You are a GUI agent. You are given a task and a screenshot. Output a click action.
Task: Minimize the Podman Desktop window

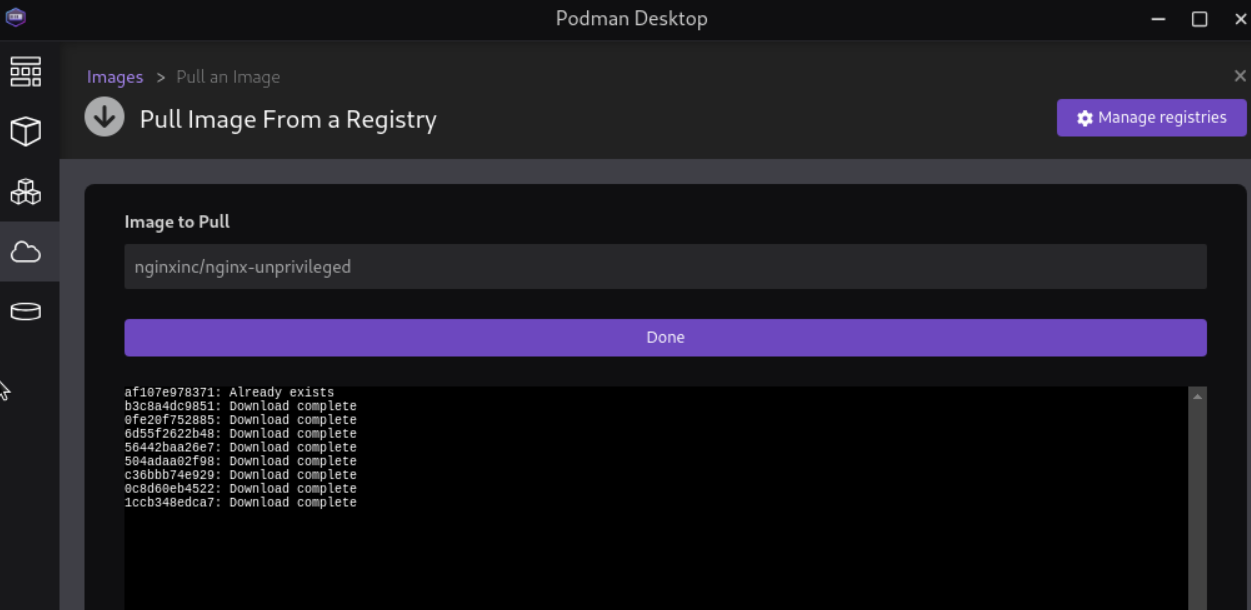click(x=1159, y=19)
